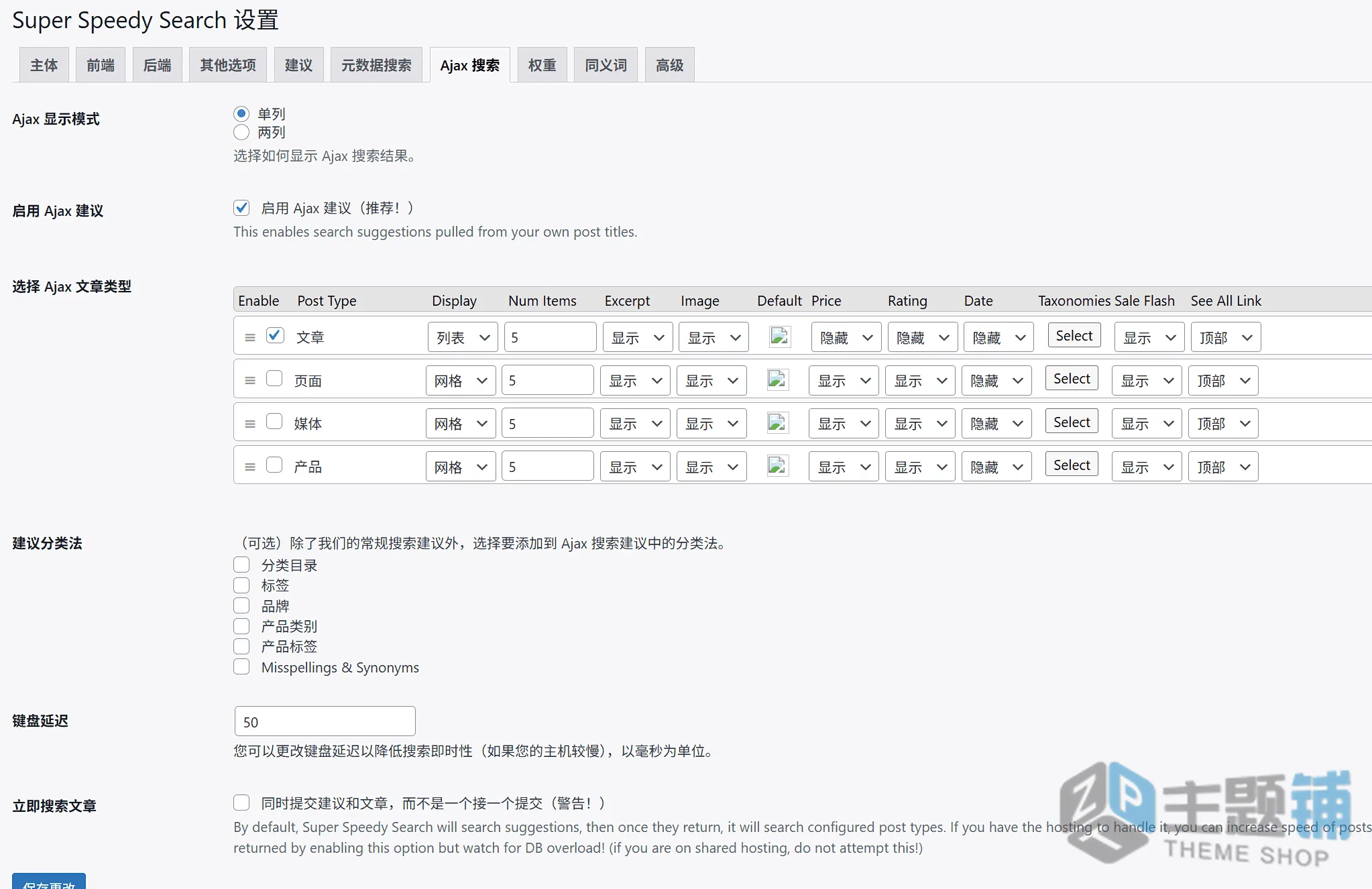Image resolution: width=1372 pixels, height=889 pixels.
Task: Grab the drag handle for 文章 row
Action: (250, 337)
